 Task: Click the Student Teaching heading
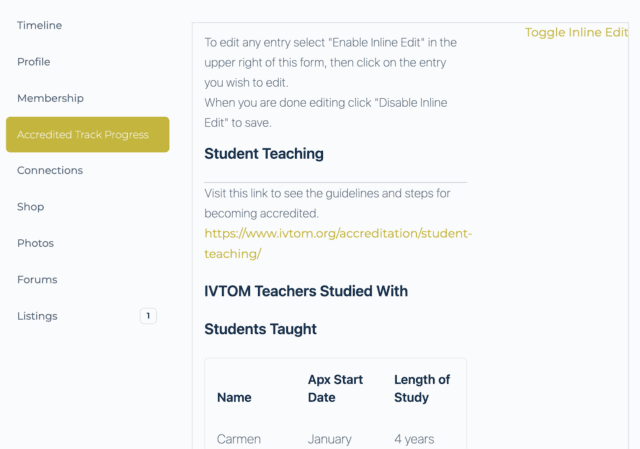coord(264,154)
